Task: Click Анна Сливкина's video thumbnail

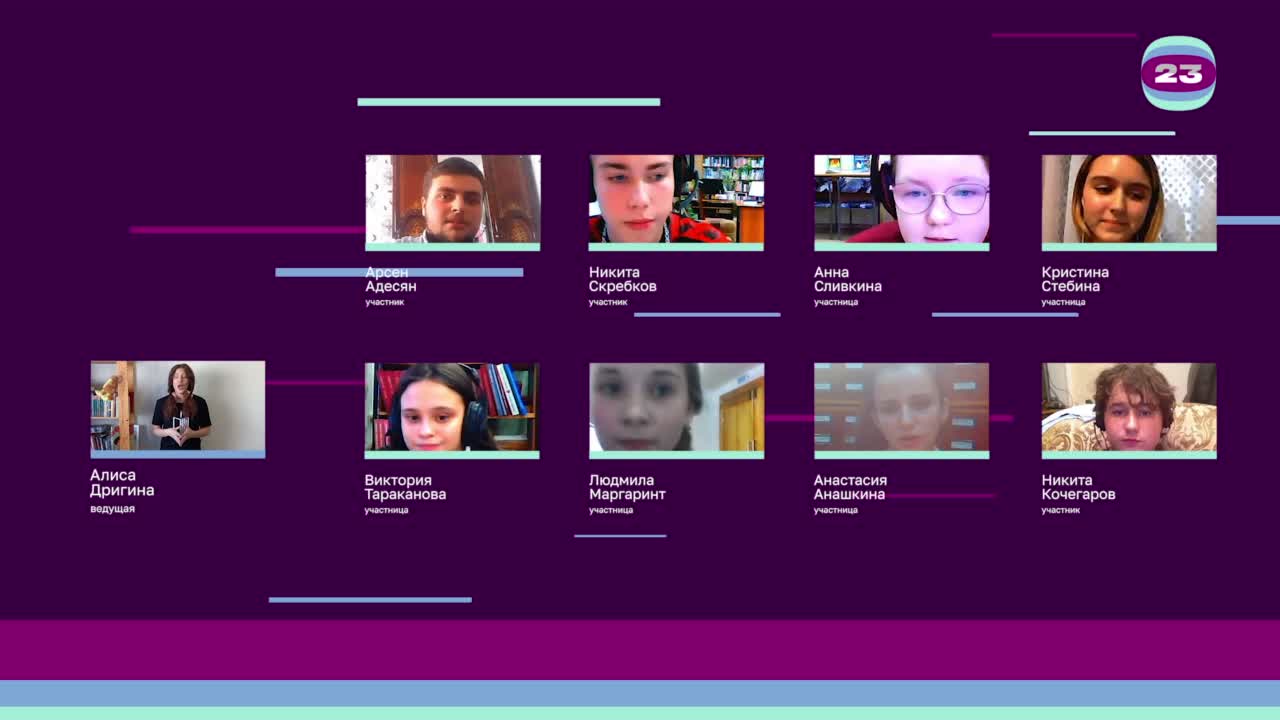Action: click(901, 199)
